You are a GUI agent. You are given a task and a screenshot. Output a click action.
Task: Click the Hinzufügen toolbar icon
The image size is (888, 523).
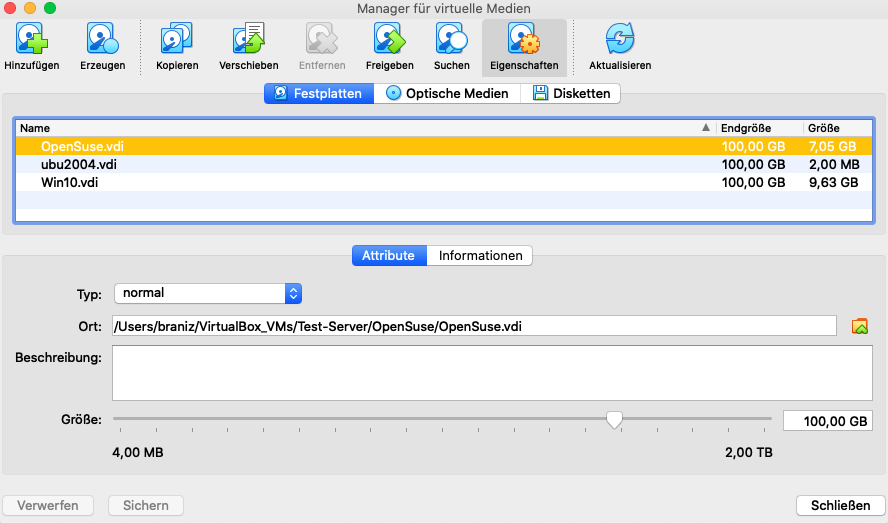click(32, 40)
